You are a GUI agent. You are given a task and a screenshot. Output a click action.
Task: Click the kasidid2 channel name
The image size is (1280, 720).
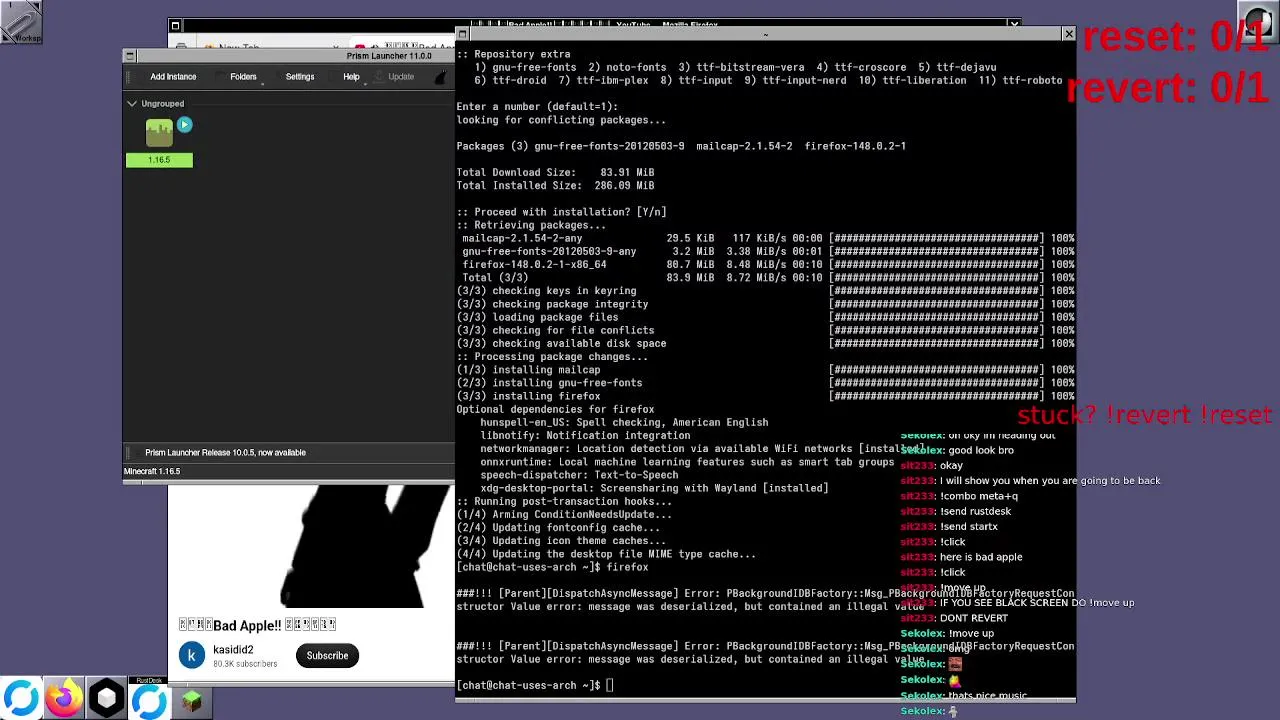point(233,649)
